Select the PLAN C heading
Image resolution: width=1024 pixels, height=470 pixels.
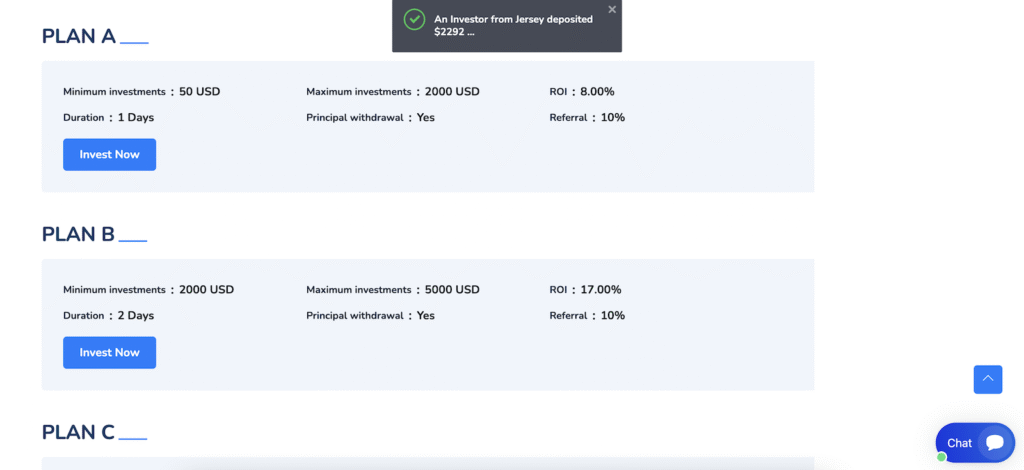point(78,432)
